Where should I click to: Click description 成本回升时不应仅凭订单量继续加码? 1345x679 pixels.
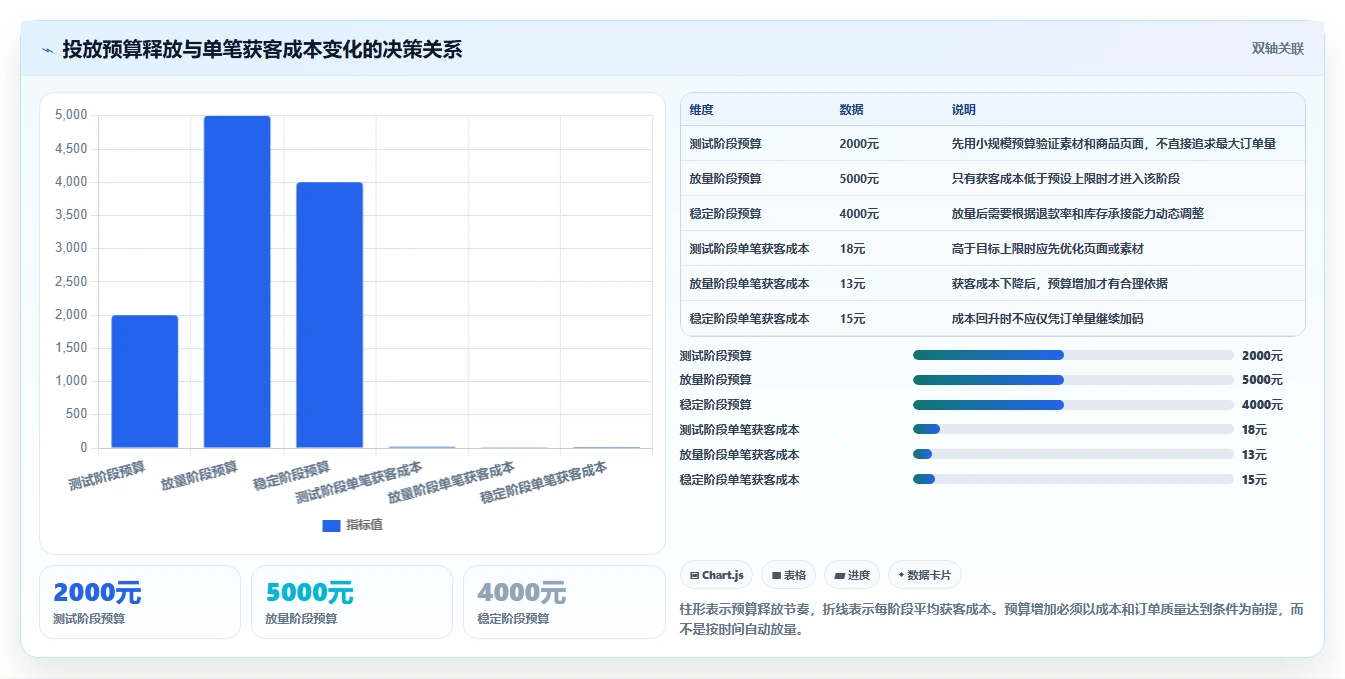1047,319
